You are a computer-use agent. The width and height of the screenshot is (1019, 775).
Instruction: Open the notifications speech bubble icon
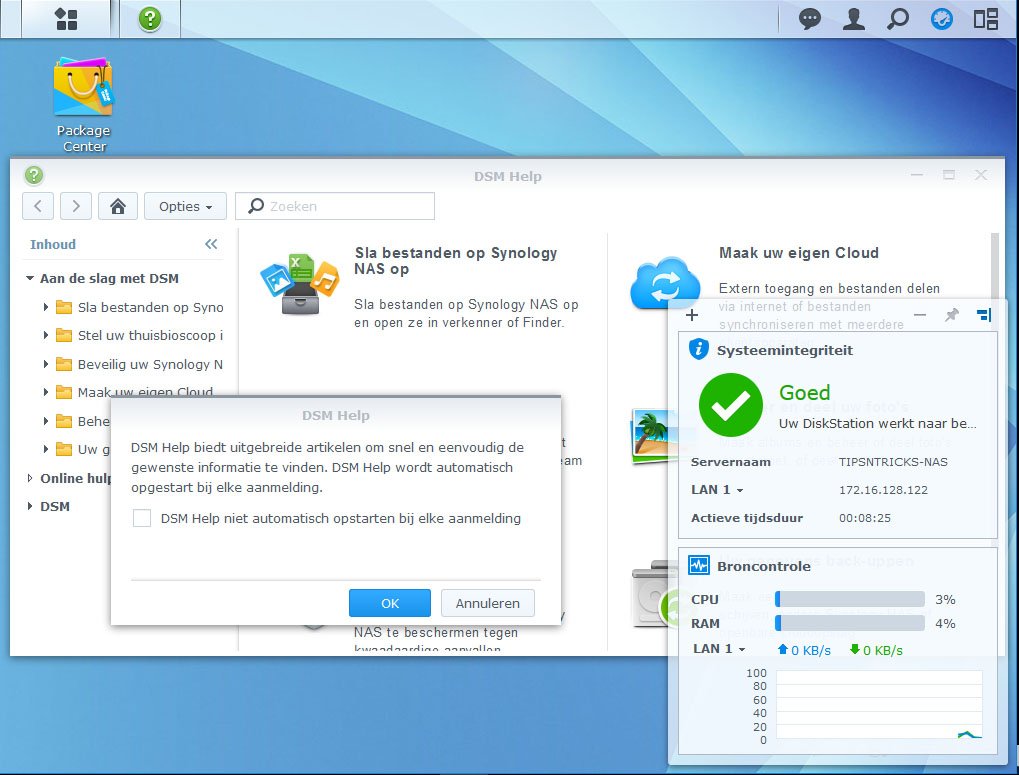(x=809, y=19)
